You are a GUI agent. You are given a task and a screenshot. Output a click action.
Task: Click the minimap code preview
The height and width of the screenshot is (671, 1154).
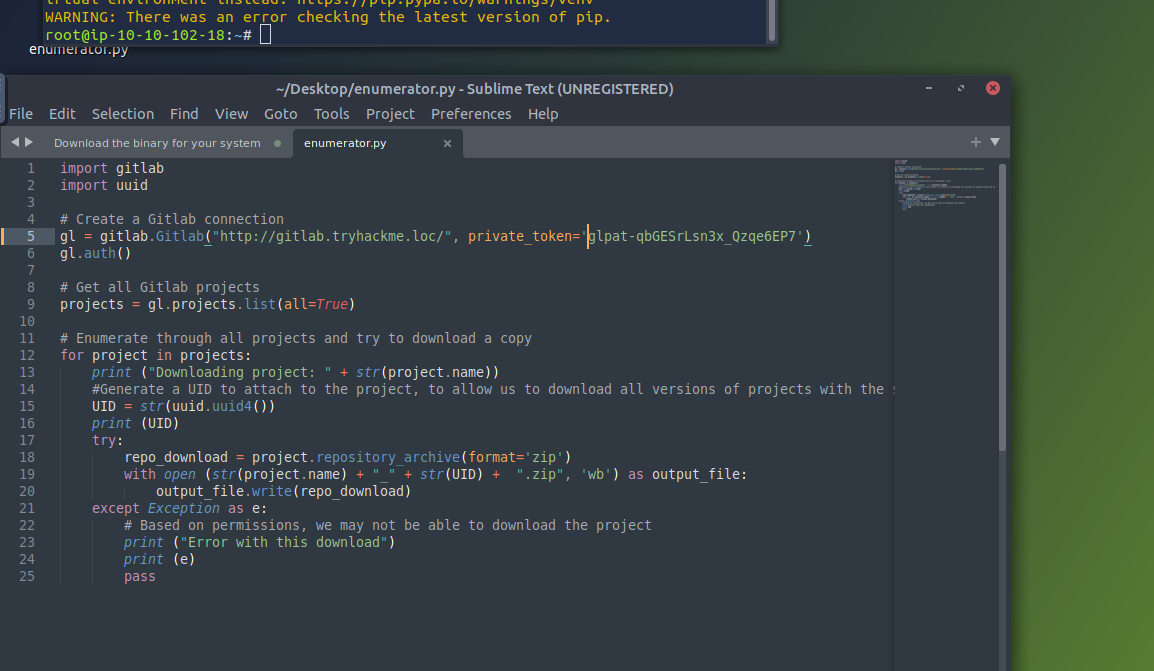[x=945, y=184]
